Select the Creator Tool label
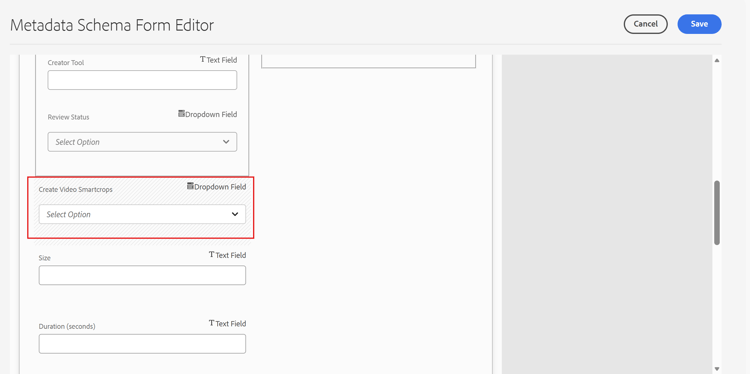 pyautogui.click(x=66, y=63)
